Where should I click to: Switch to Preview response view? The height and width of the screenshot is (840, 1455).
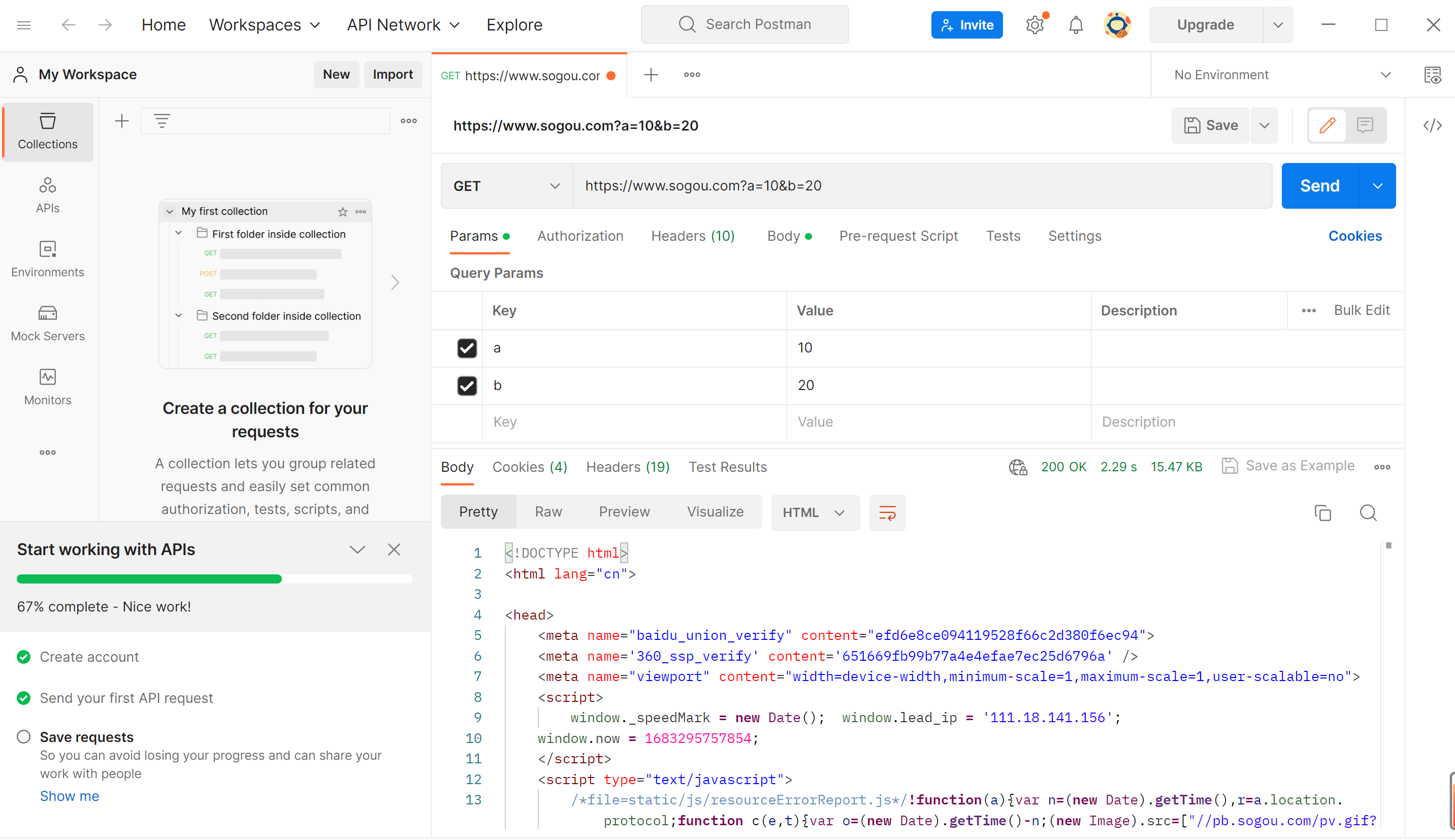(x=624, y=512)
